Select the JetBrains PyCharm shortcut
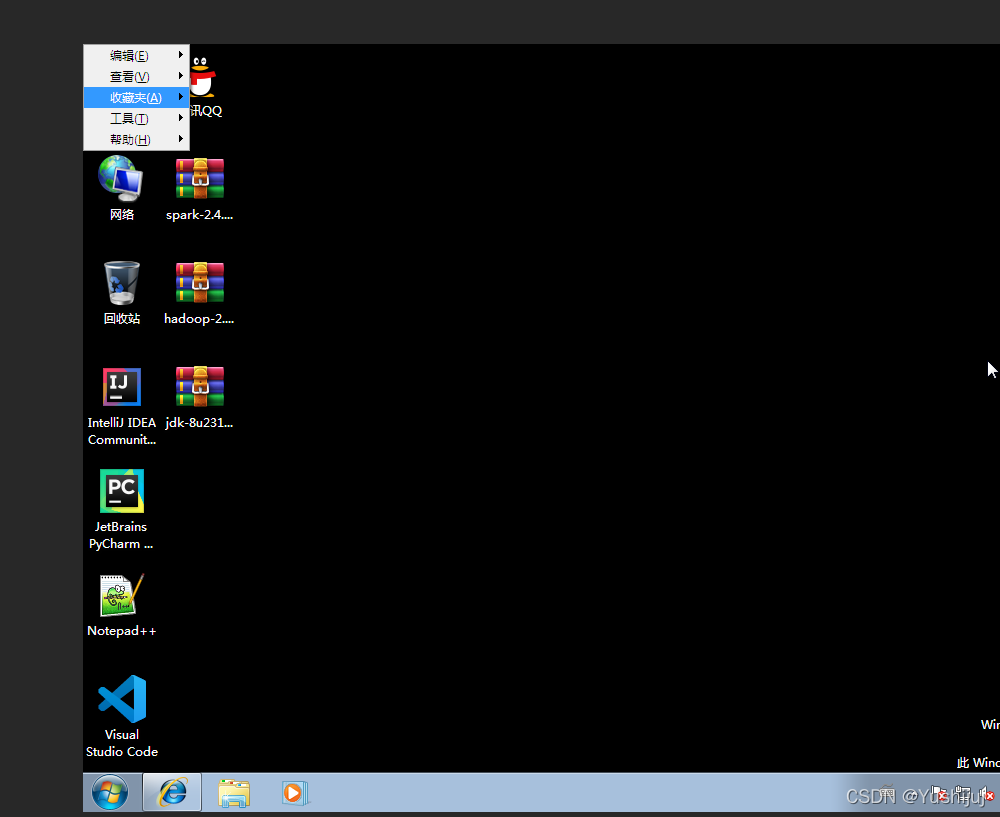This screenshot has width=1000, height=817. (121, 510)
